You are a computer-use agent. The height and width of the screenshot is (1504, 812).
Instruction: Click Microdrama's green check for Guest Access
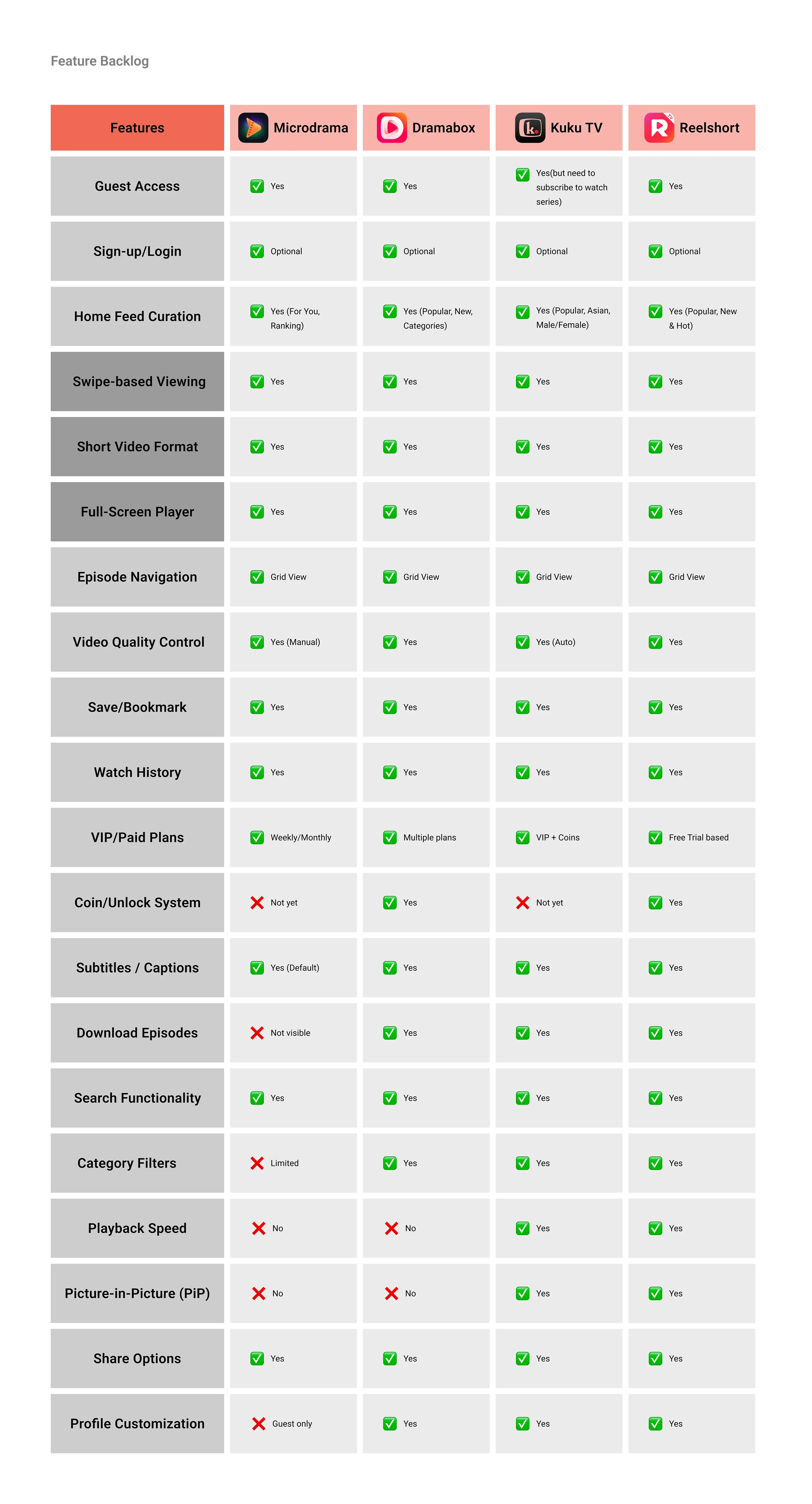click(257, 186)
